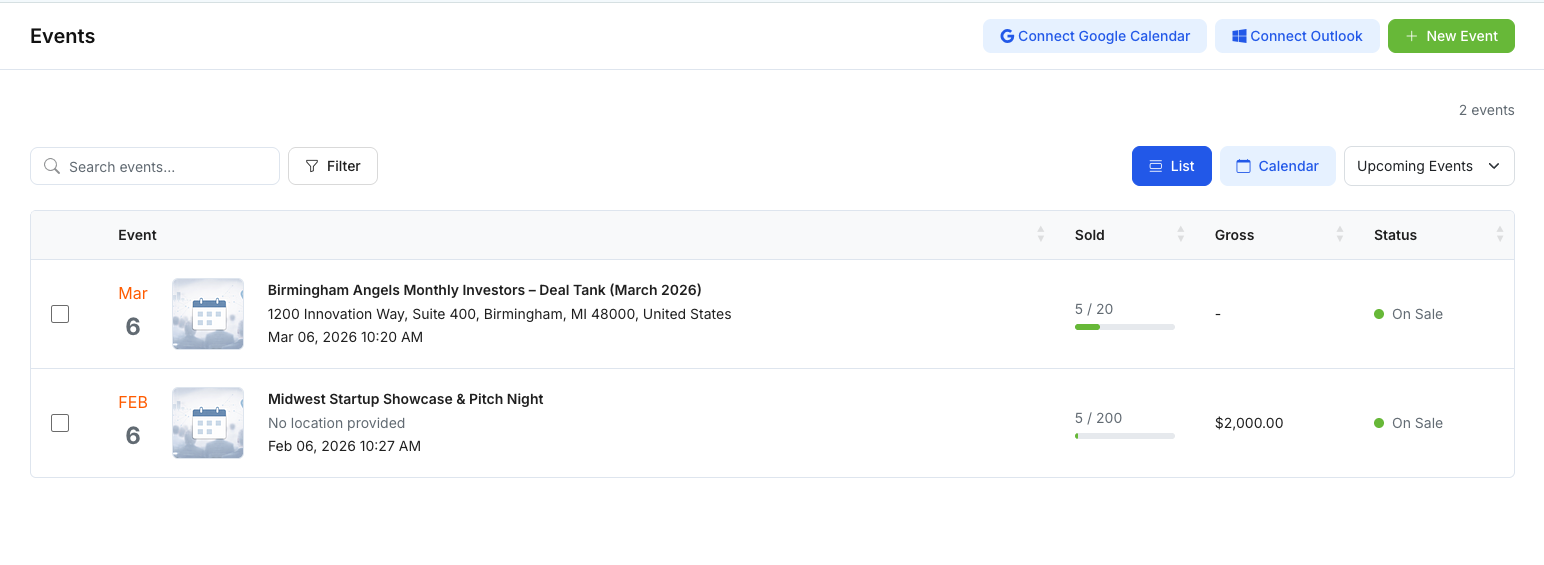The height and width of the screenshot is (565, 1544).
Task: Create a New Event
Action: pyautogui.click(x=1450, y=36)
